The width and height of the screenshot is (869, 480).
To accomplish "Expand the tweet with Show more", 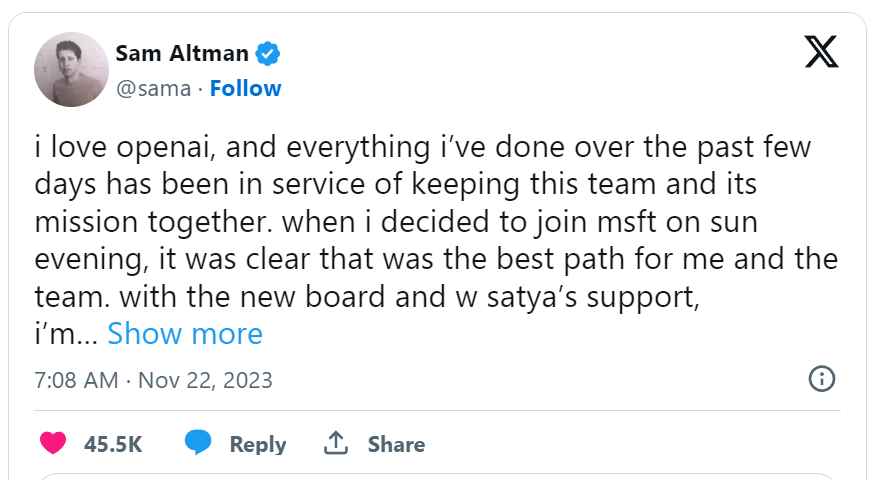I will pos(185,333).
